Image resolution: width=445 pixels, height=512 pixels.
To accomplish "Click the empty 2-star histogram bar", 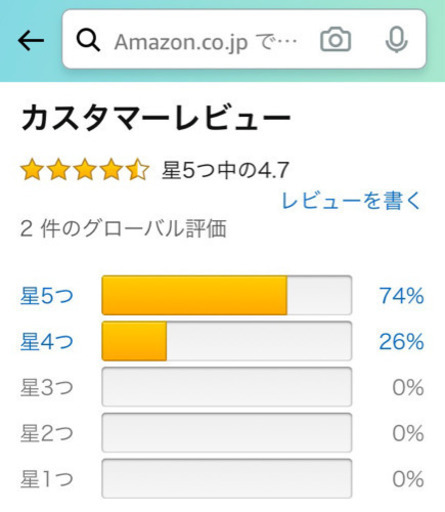I will (227, 433).
